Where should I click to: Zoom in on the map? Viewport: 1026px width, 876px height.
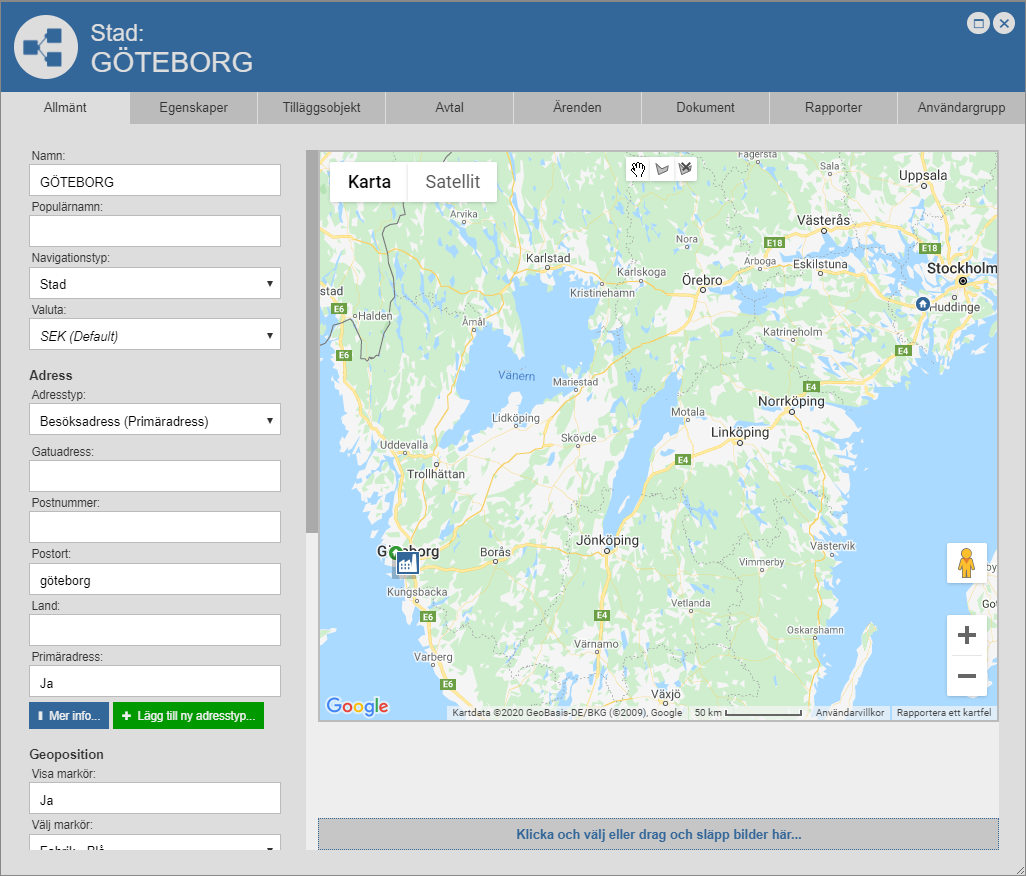966,635
